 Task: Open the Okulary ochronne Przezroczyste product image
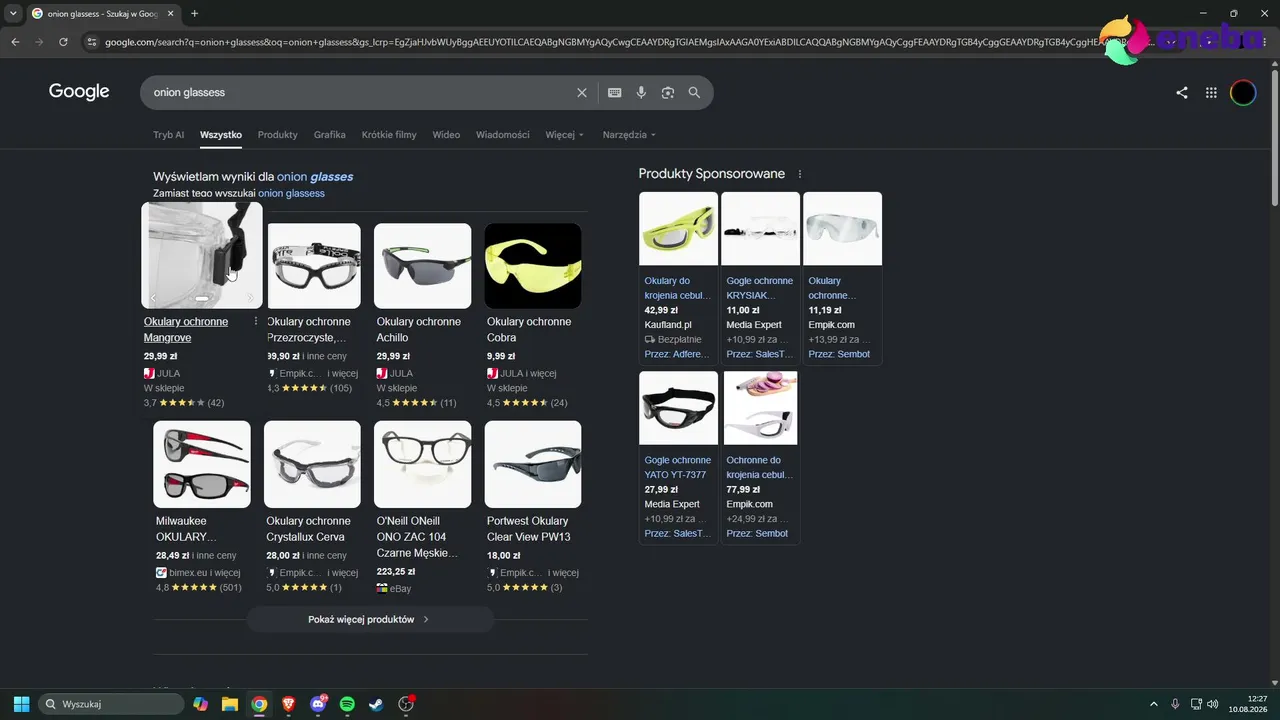314,266
